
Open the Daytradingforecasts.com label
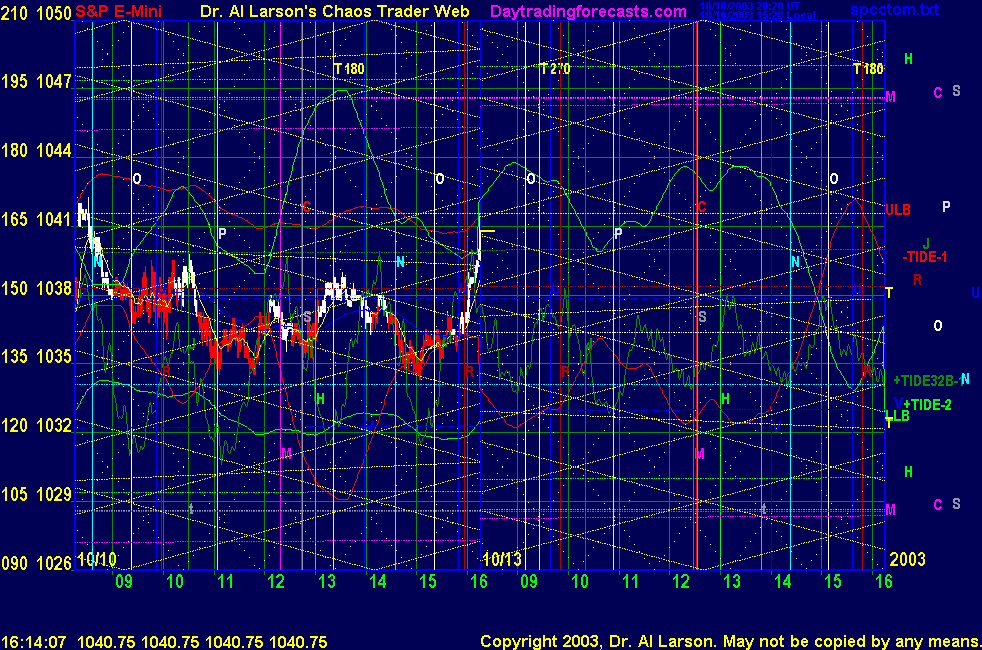coord(588,11)
